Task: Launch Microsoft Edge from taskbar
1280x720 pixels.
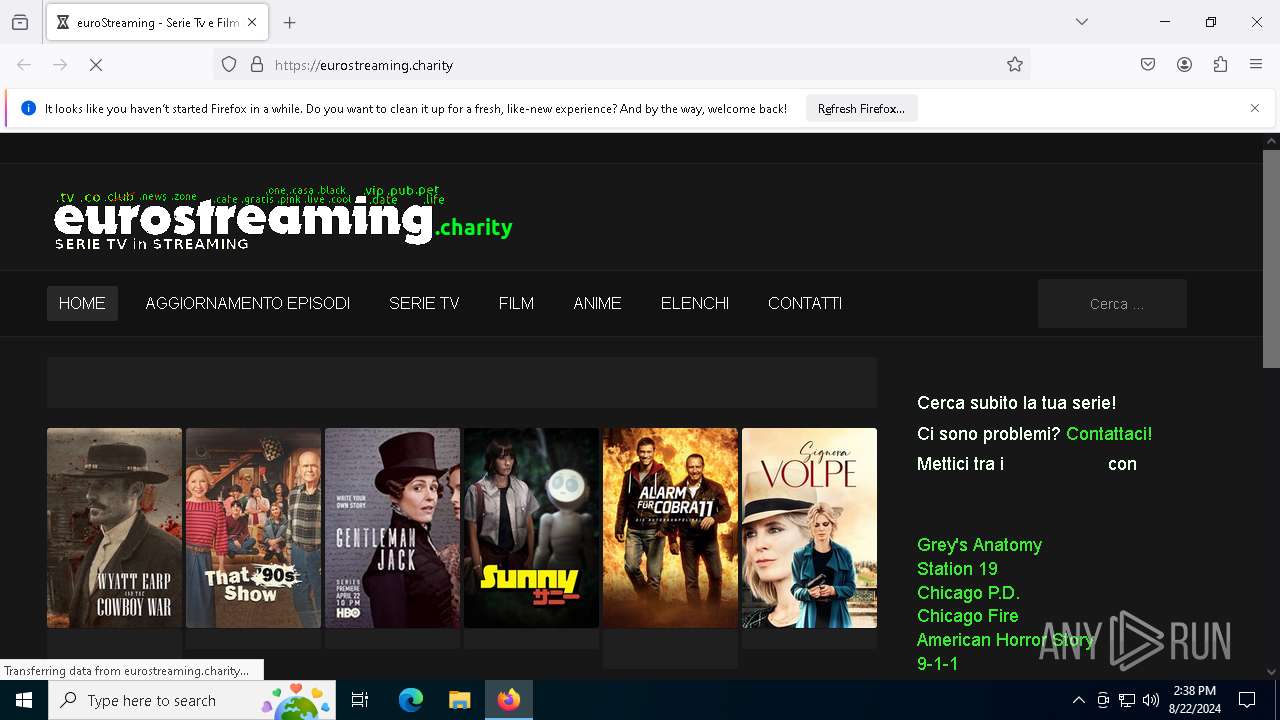Action: pyautogui.click(x=411, y=700)
